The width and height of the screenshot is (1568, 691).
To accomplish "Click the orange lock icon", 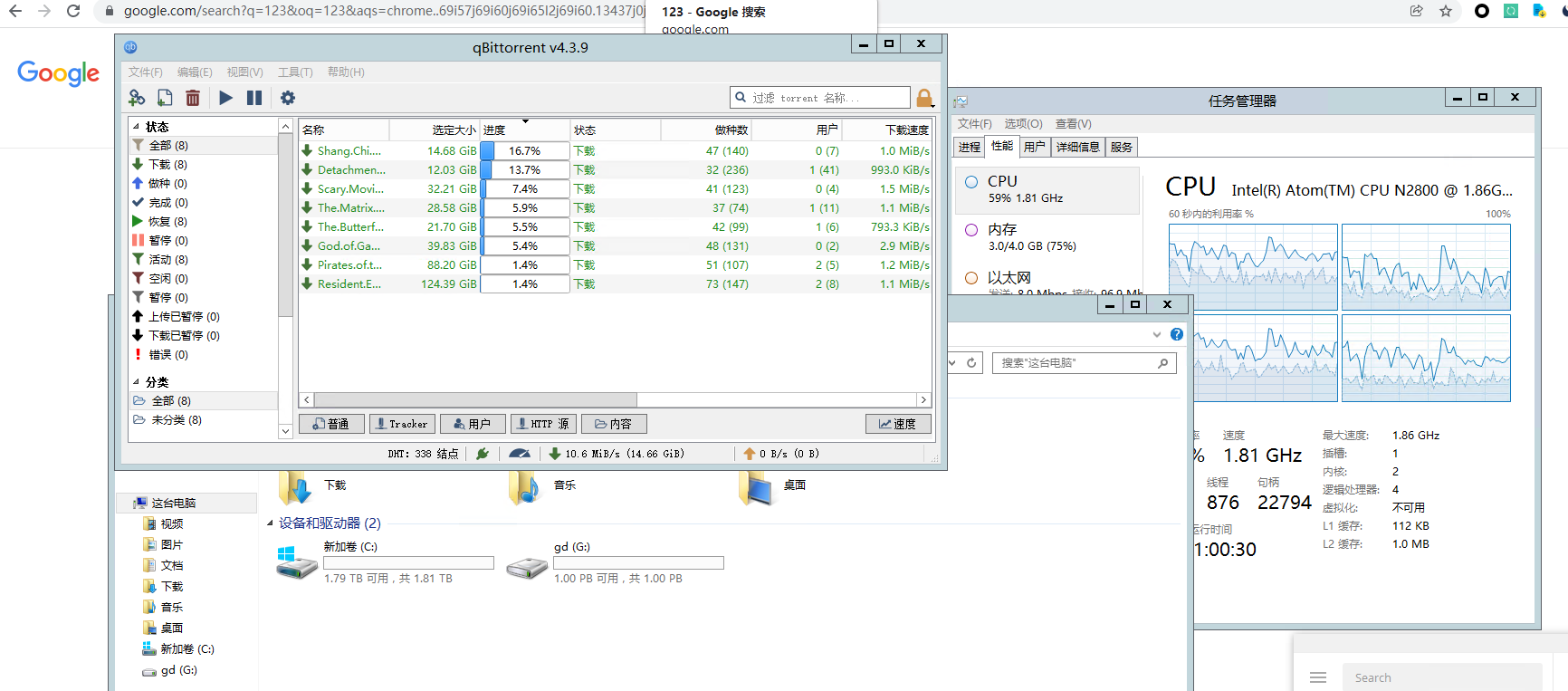I will tap(924, 98).
